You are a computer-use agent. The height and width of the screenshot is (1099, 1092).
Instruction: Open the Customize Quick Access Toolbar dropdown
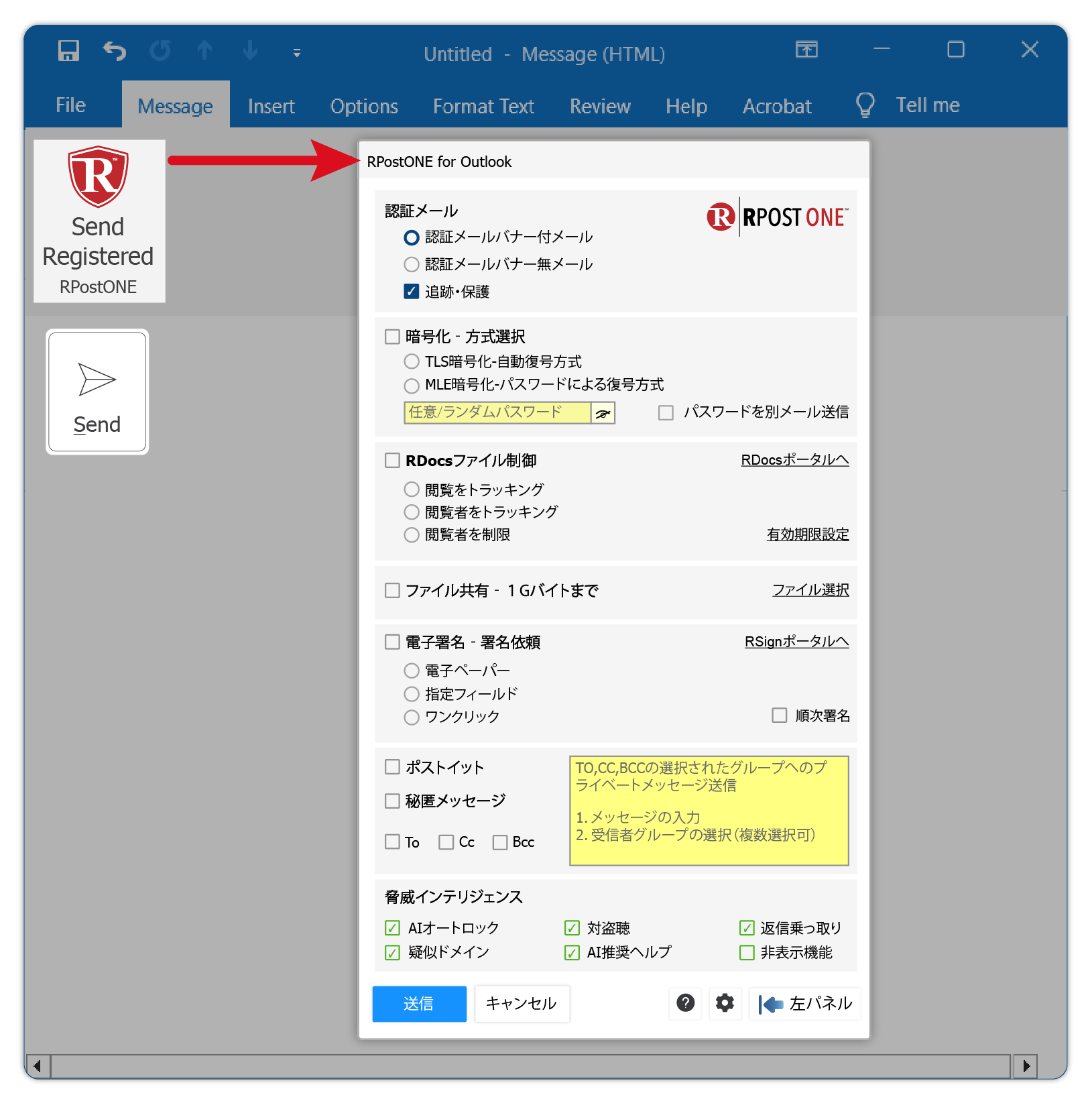(296, 52)
